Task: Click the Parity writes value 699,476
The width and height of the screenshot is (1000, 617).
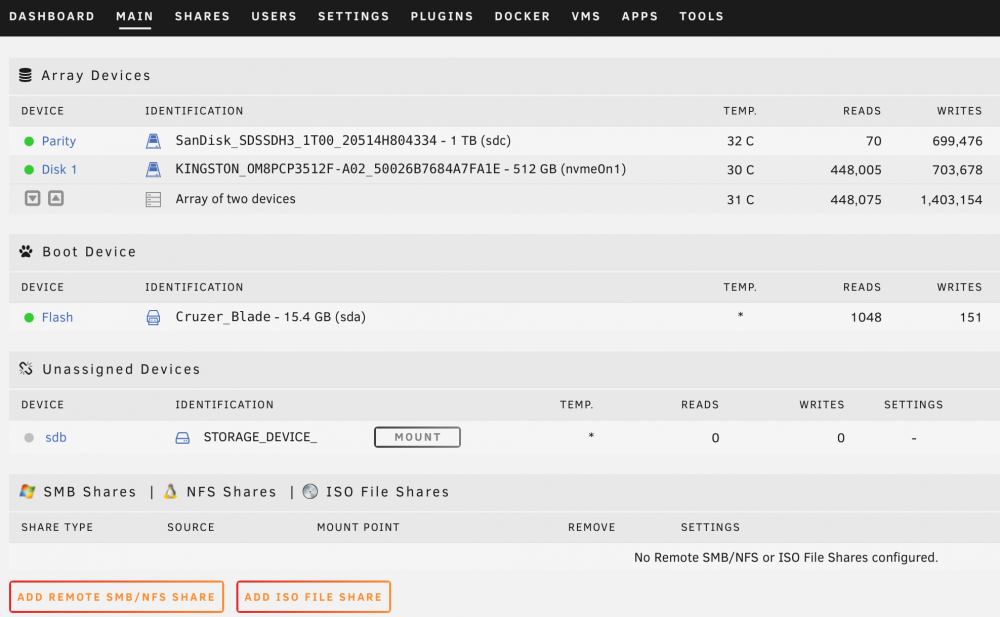Action: pos(957,141)
